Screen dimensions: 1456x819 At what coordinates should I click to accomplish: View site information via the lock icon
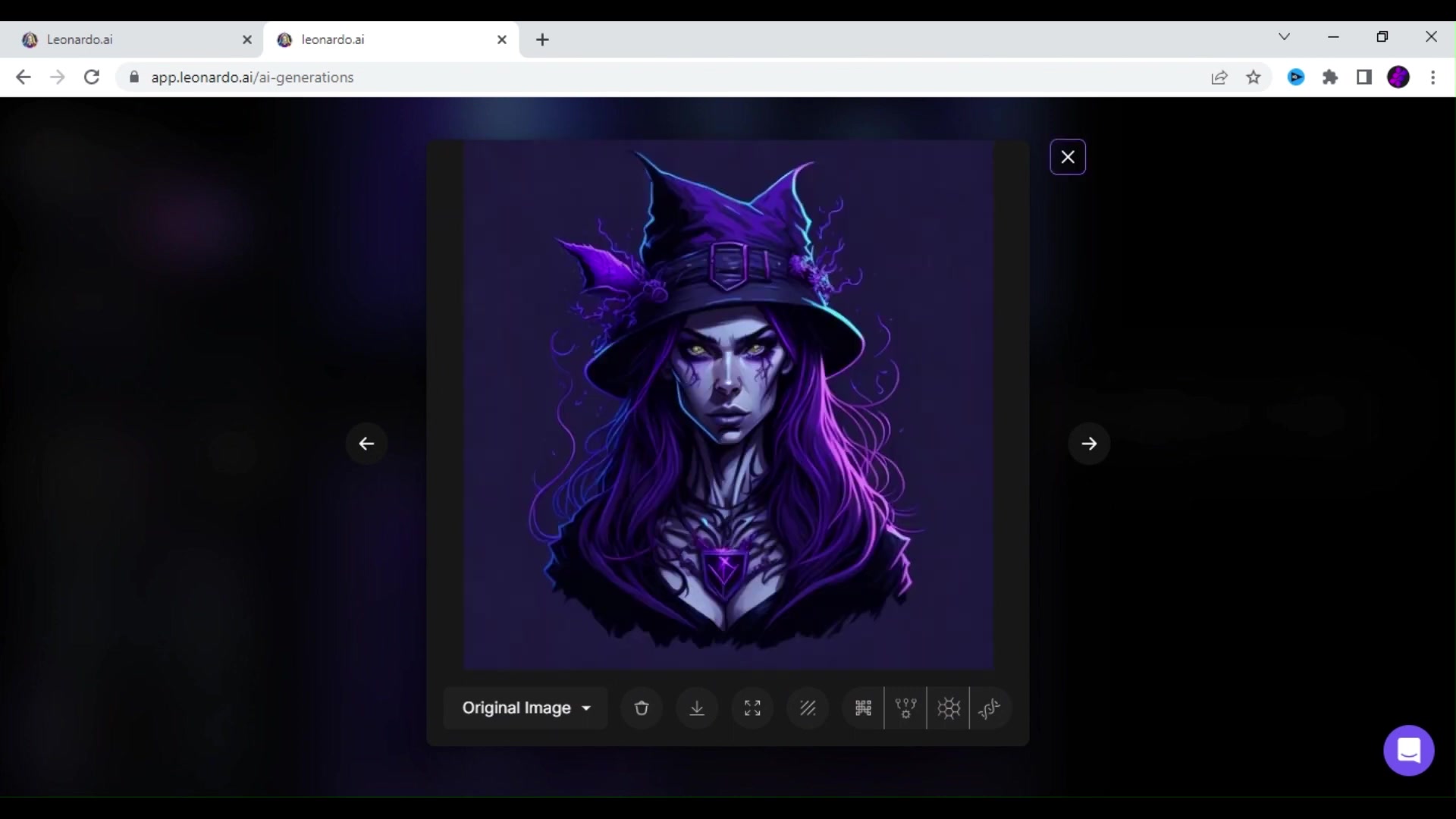[x=134, y=77]
